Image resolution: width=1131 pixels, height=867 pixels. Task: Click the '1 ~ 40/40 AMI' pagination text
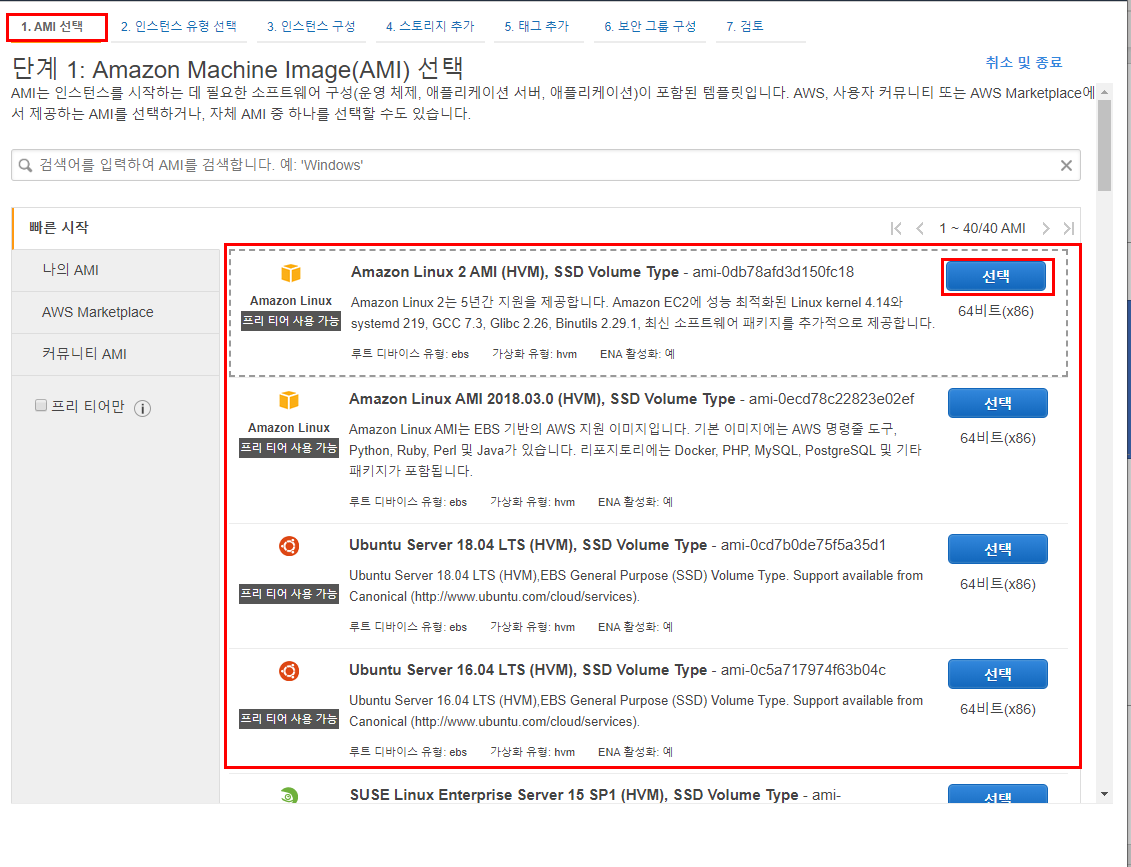tap(982, 229)
